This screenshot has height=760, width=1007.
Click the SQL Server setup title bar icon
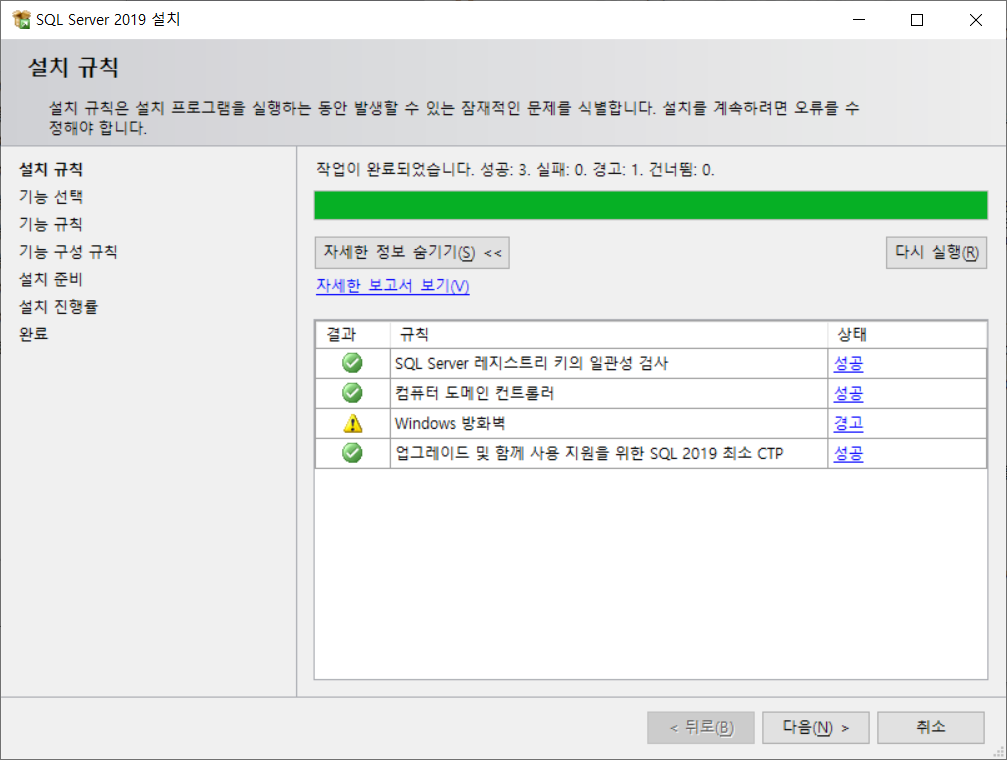[x=21, y=19]
